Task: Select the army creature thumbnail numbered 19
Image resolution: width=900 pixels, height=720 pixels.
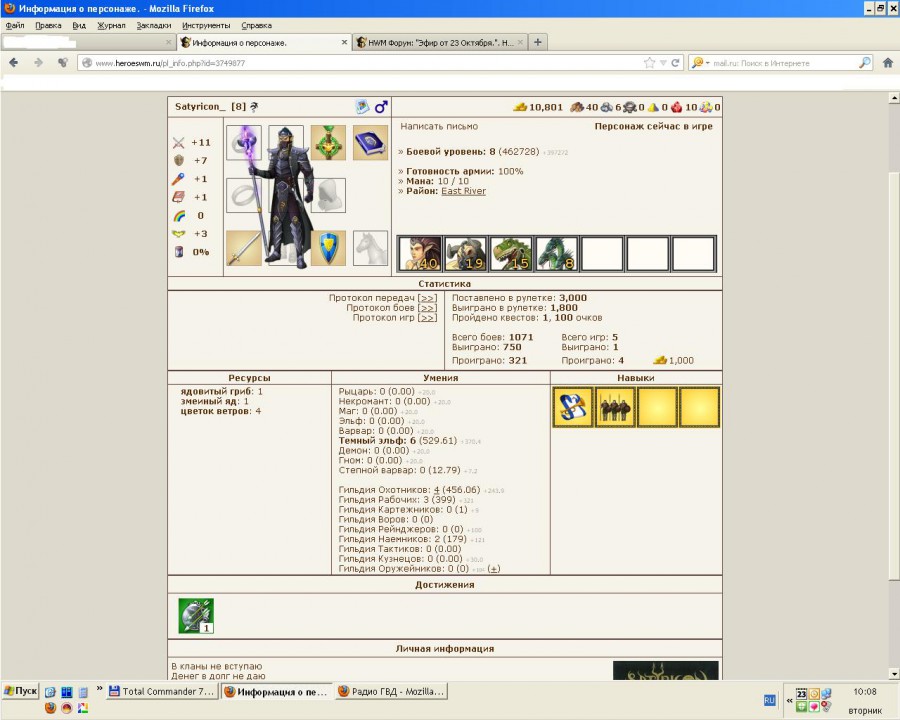Action: click(x=465, y=253)
